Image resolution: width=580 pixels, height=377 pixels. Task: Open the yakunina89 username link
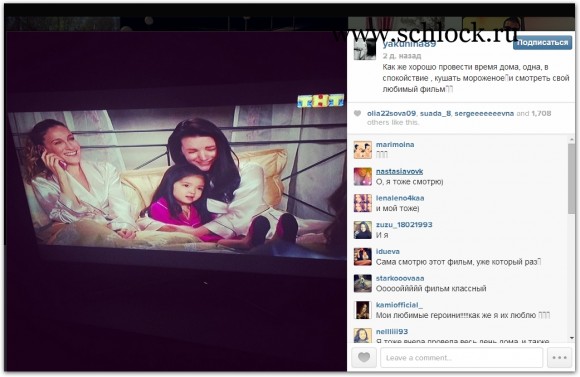click(409, 44)
